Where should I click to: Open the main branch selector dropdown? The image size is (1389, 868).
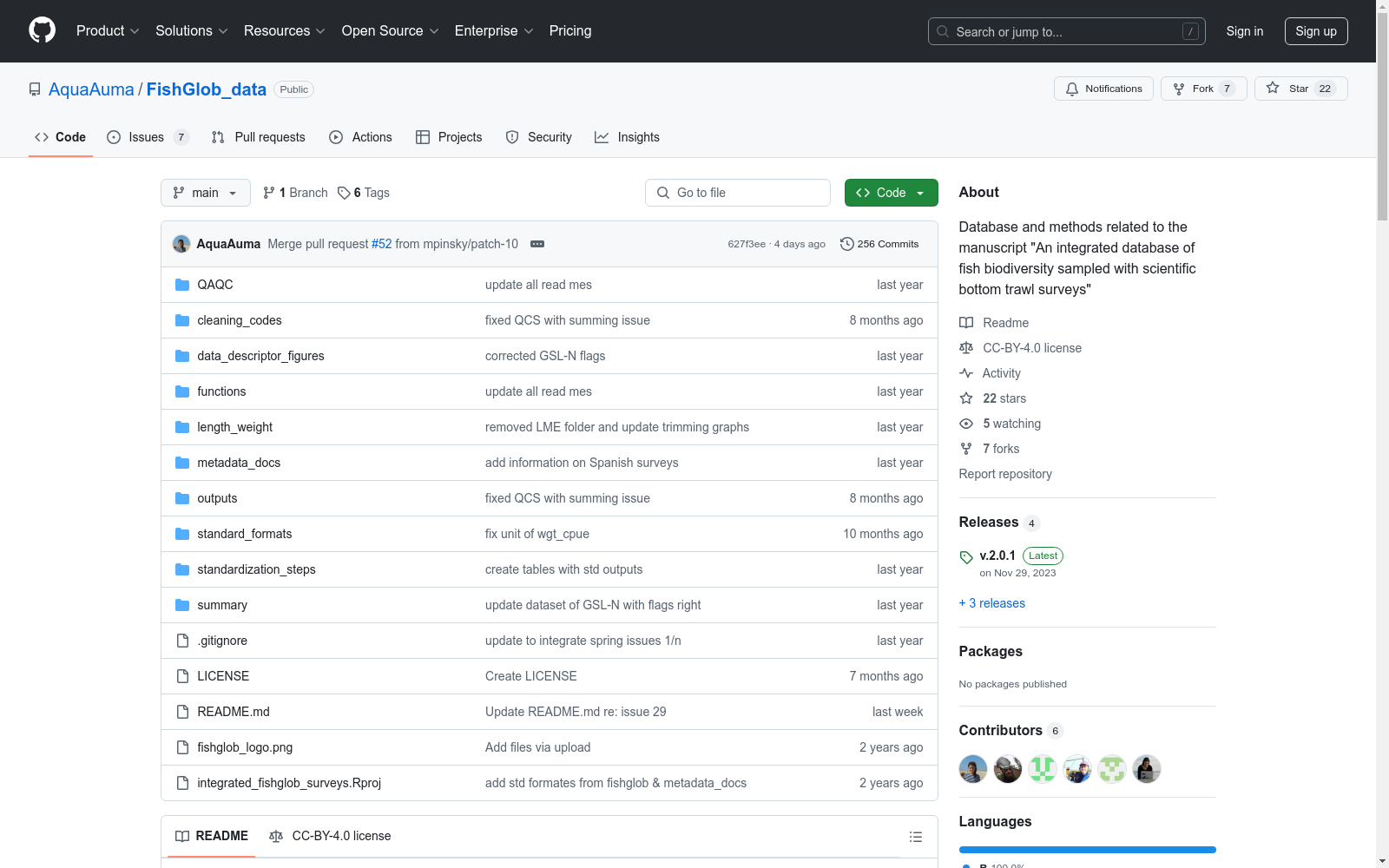click(206, 193)
